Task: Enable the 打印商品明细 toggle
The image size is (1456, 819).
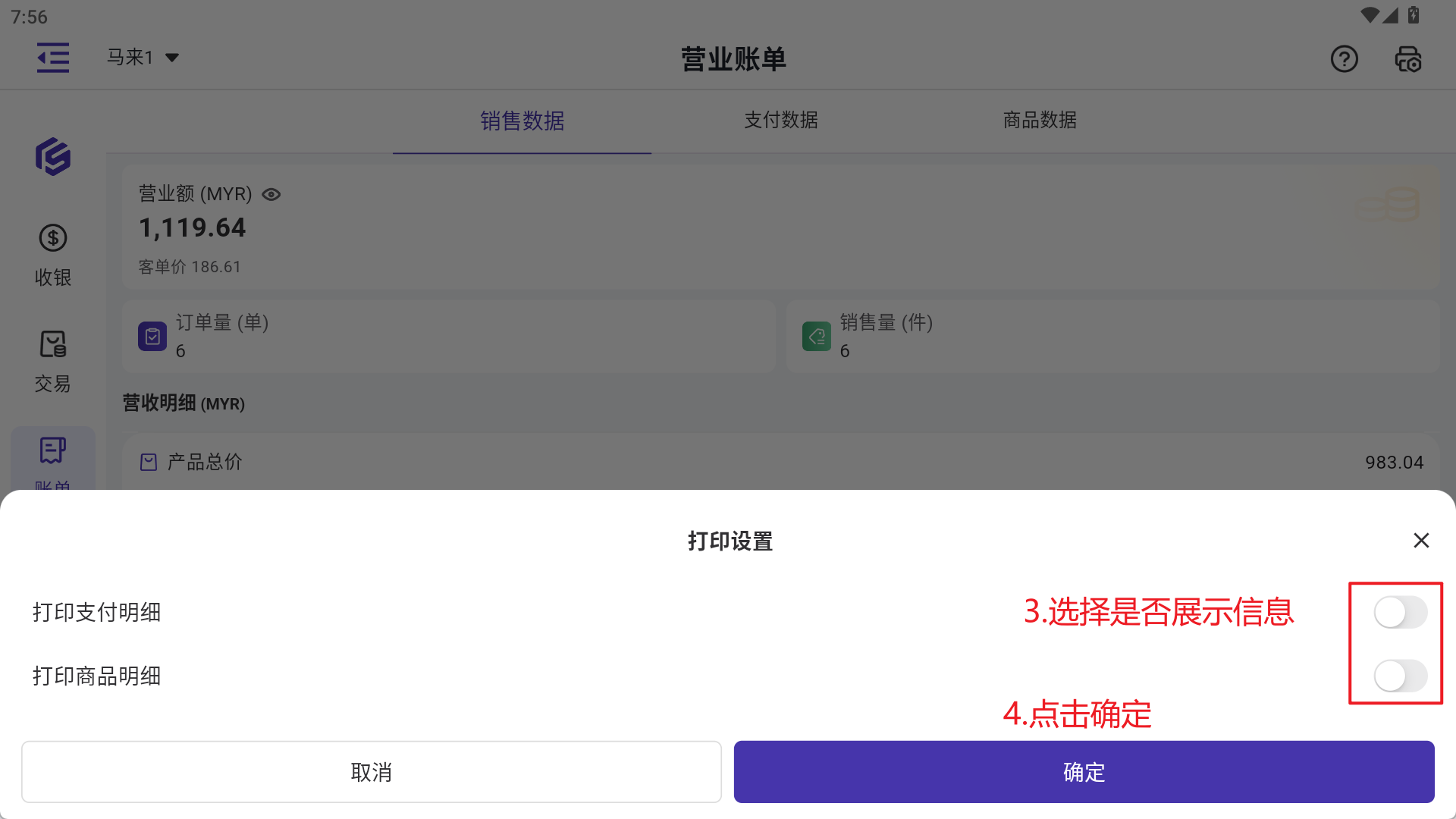Action: click(1400, 676)
